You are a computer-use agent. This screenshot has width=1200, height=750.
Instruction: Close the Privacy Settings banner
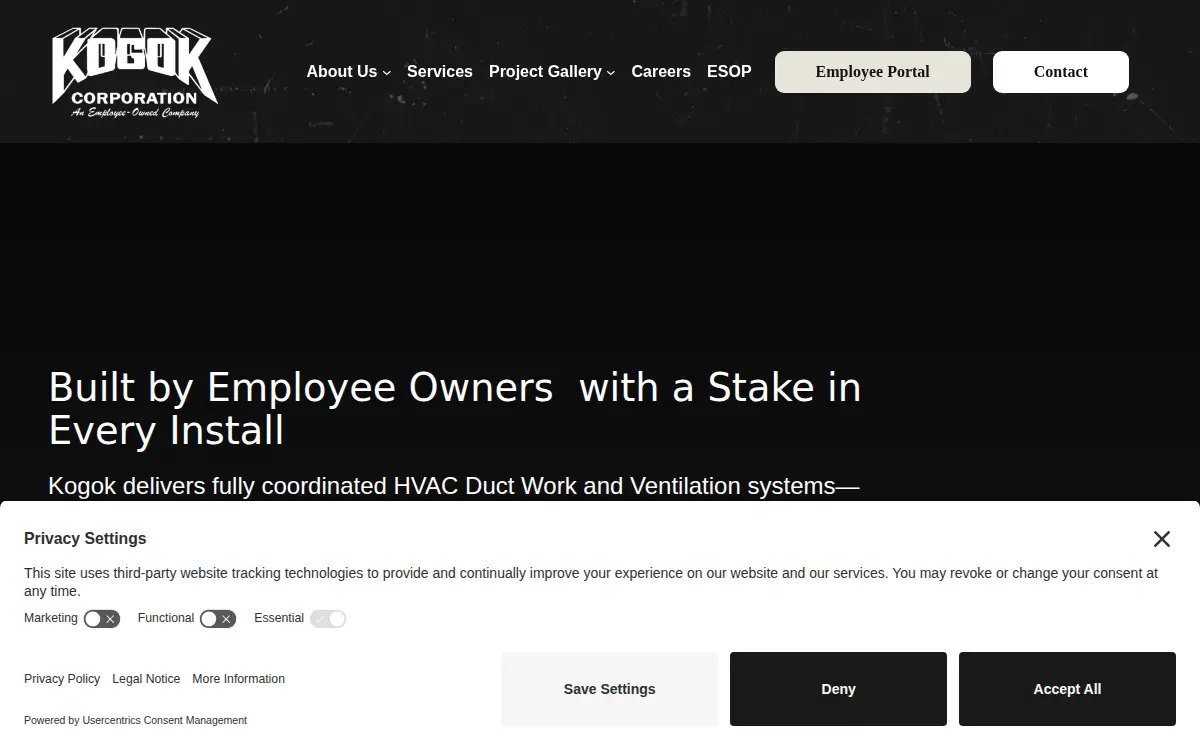pyautogui.click(x=1161, y=539)
